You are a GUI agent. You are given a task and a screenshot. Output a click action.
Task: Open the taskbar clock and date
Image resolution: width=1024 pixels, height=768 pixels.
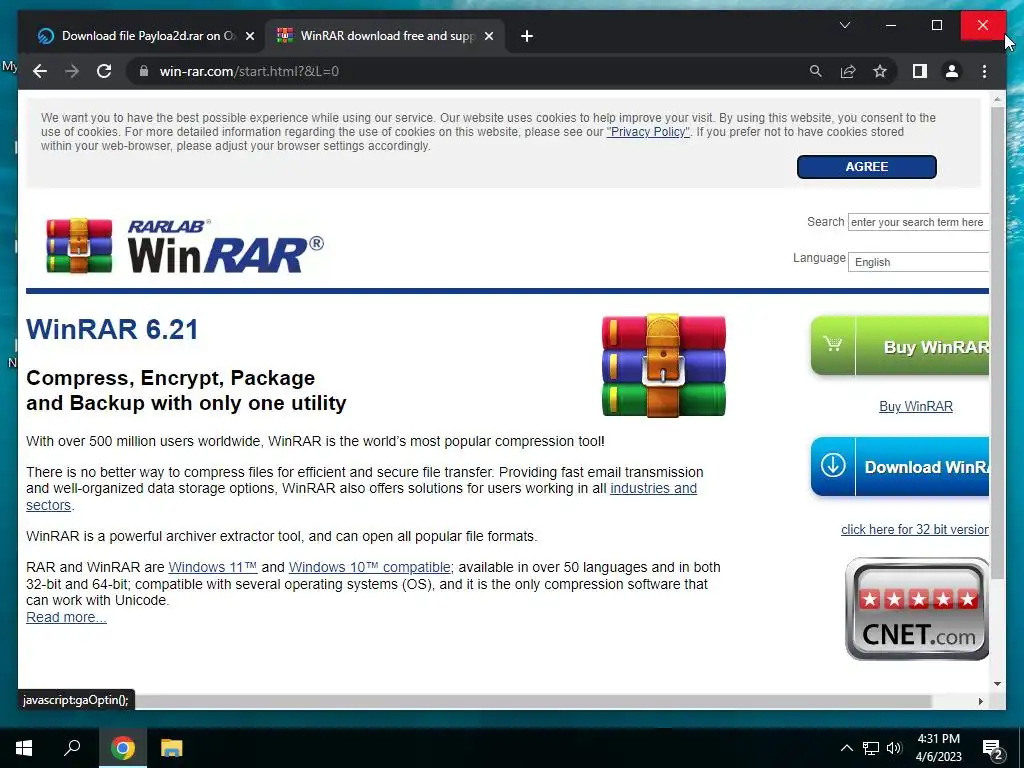point(938,748)
